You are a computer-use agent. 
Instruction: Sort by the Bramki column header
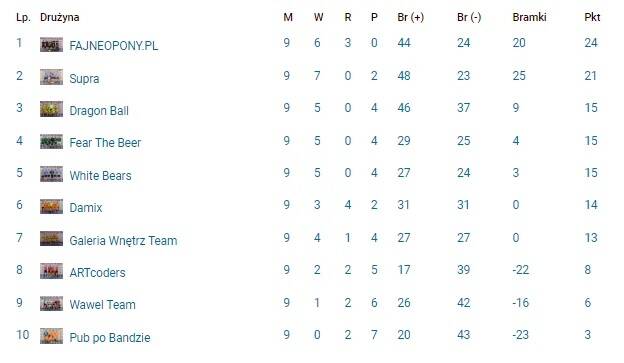click(529, 17)
